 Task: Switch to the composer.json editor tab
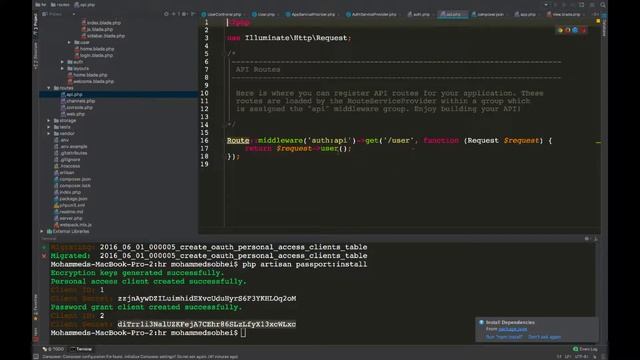click(489, 14)
